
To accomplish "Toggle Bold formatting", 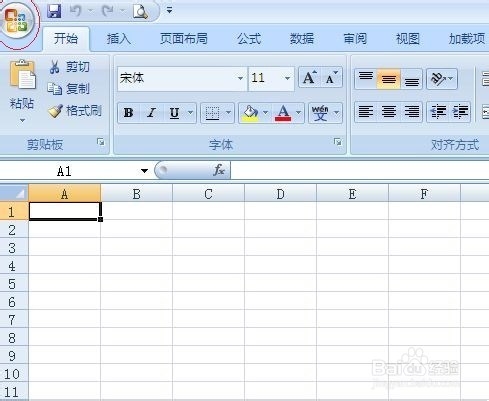I will tap(129, 113).
